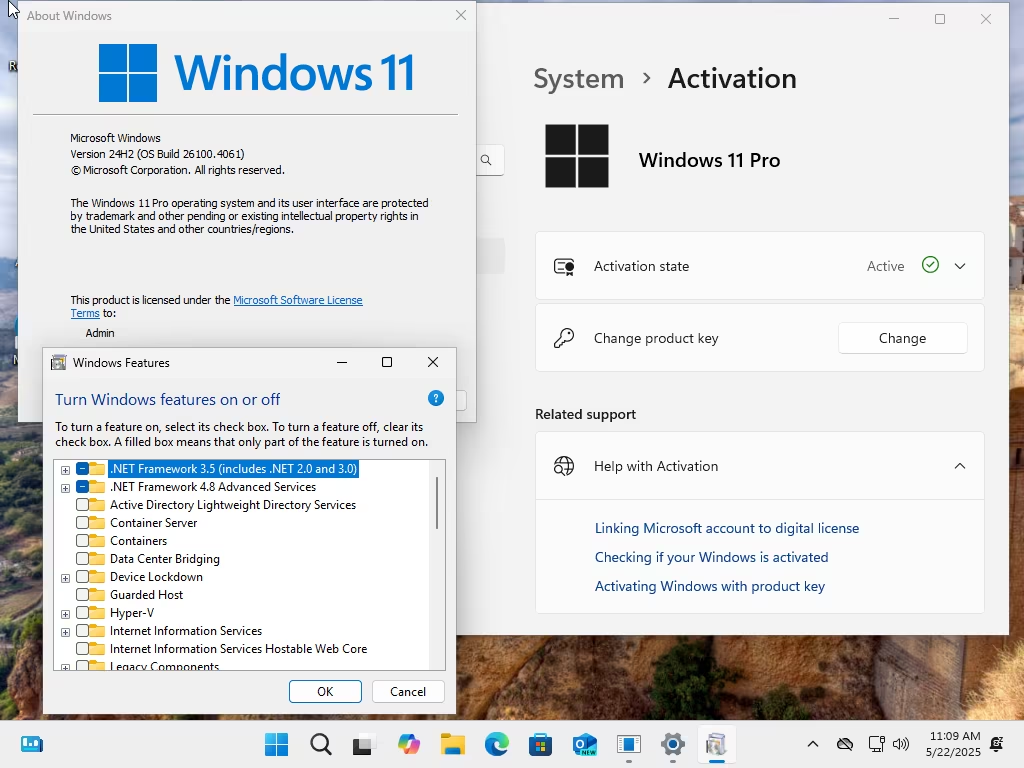This screenshot has height=768, width=1024.
Task: Open Outlook (new) from taskbar
Action: coord(584,744)
